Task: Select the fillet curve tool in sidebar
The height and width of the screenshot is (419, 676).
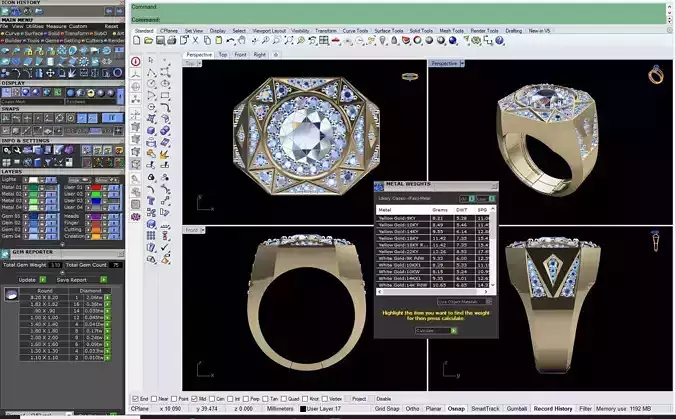Action: tap(165, 107)
